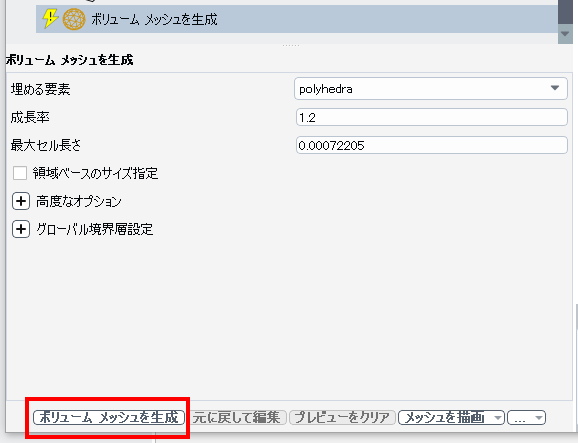This screenshot has height=443, width=578.
Task: Click the 元に戻して編集 button
Action: (x=236, y=418)
